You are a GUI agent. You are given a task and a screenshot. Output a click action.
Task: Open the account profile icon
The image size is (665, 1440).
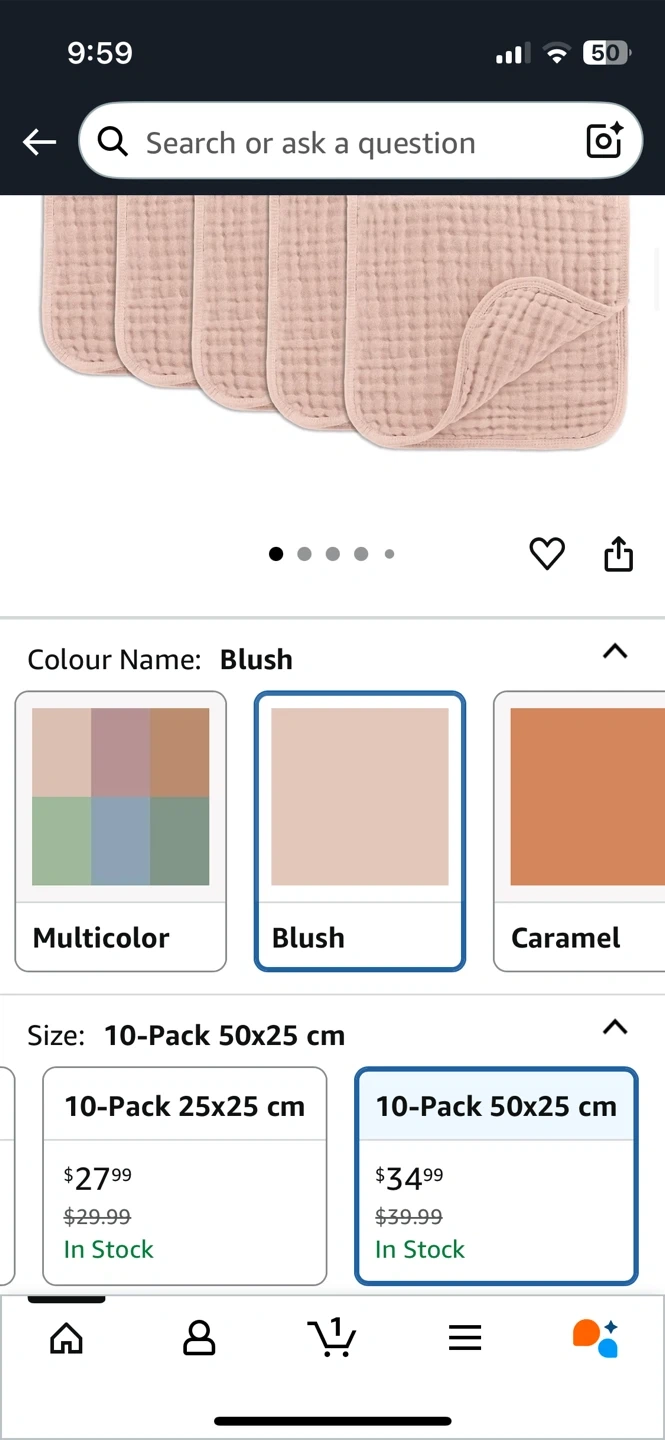[199, 1338]
